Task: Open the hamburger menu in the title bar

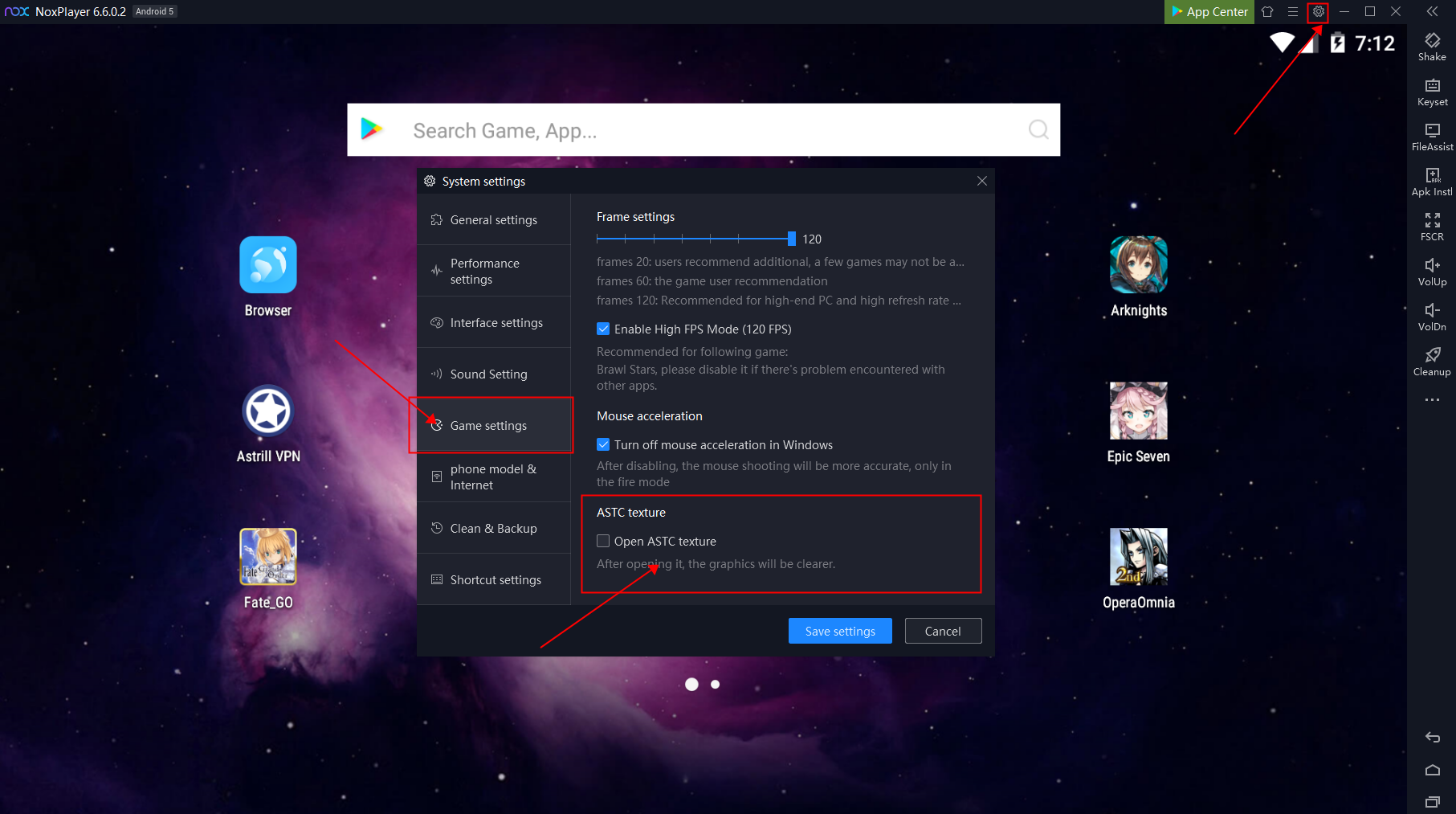Action: pyautogui.click(x=1293, y=11)
